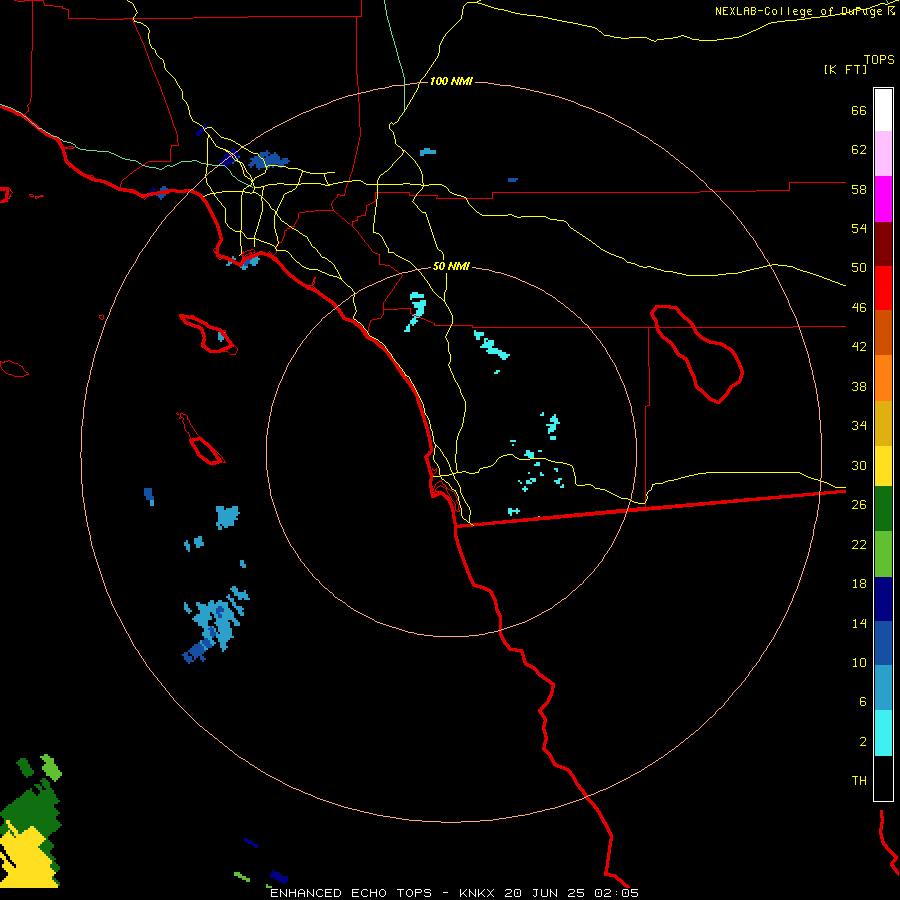Click the legend value 34
The width and height of the screenshot is (900, 900).
point(859,426)
